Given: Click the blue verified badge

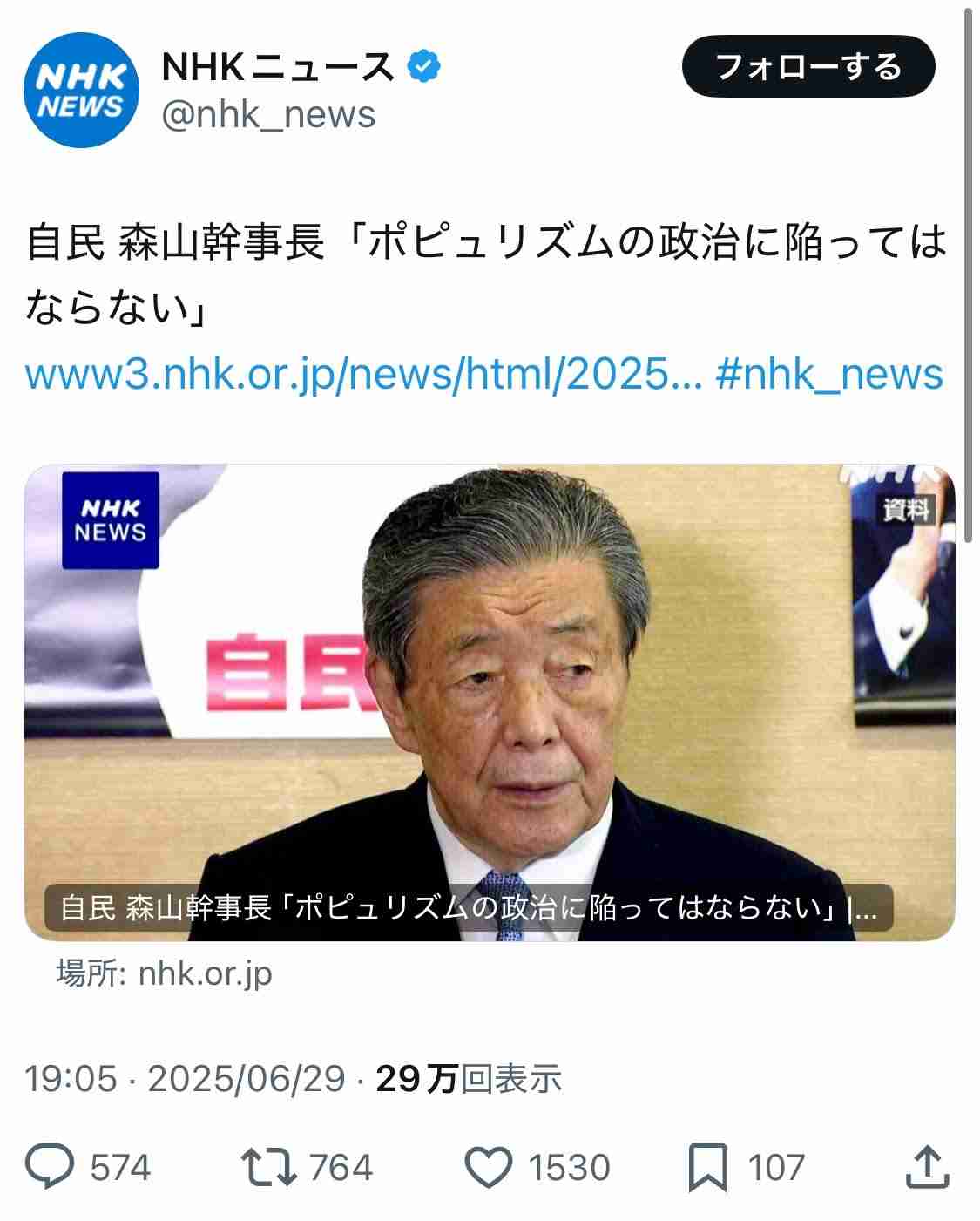Looking at the screenshot, I should [424, 67].
